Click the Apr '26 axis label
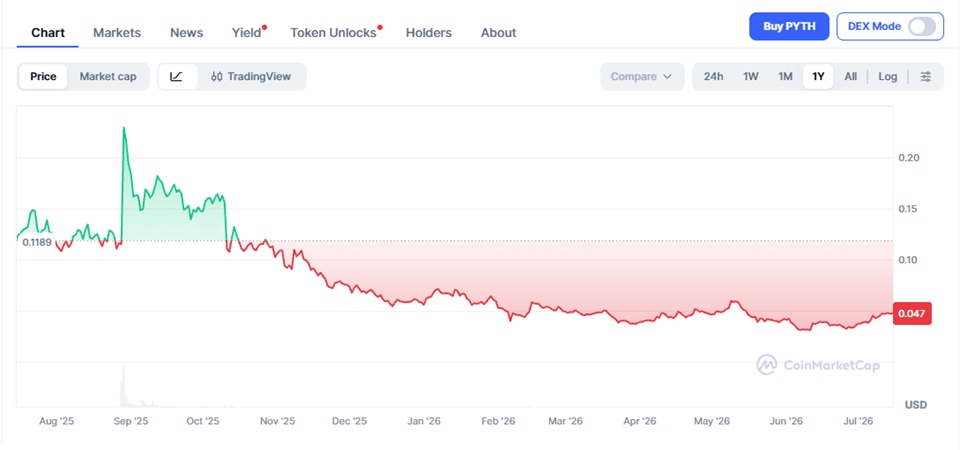 (640, 421)
